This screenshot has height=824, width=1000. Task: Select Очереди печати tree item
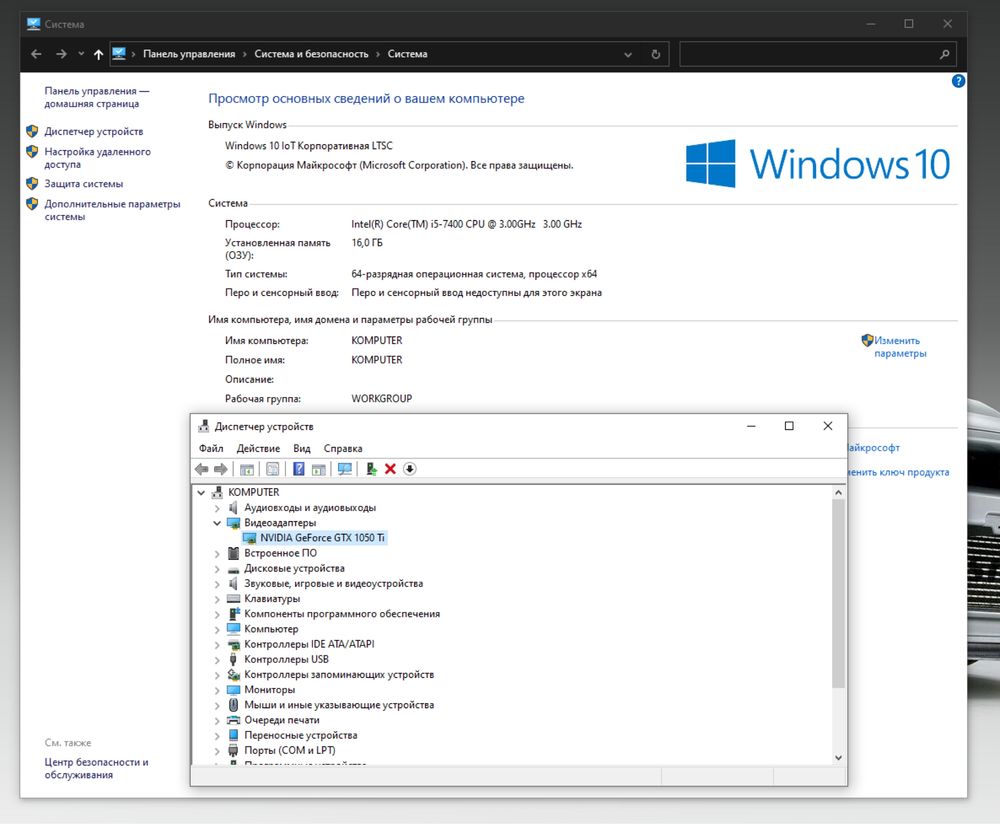coord(282,720)
